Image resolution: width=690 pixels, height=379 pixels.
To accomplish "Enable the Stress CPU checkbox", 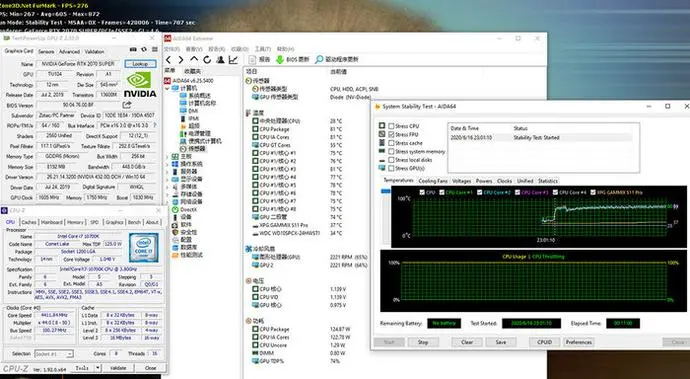I will click(391, 126).
